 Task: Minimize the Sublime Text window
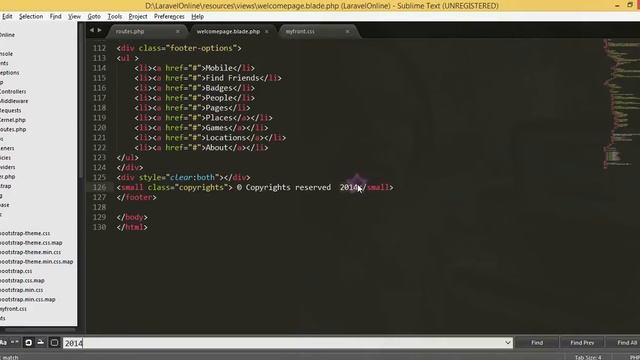[x=618, y=6]
